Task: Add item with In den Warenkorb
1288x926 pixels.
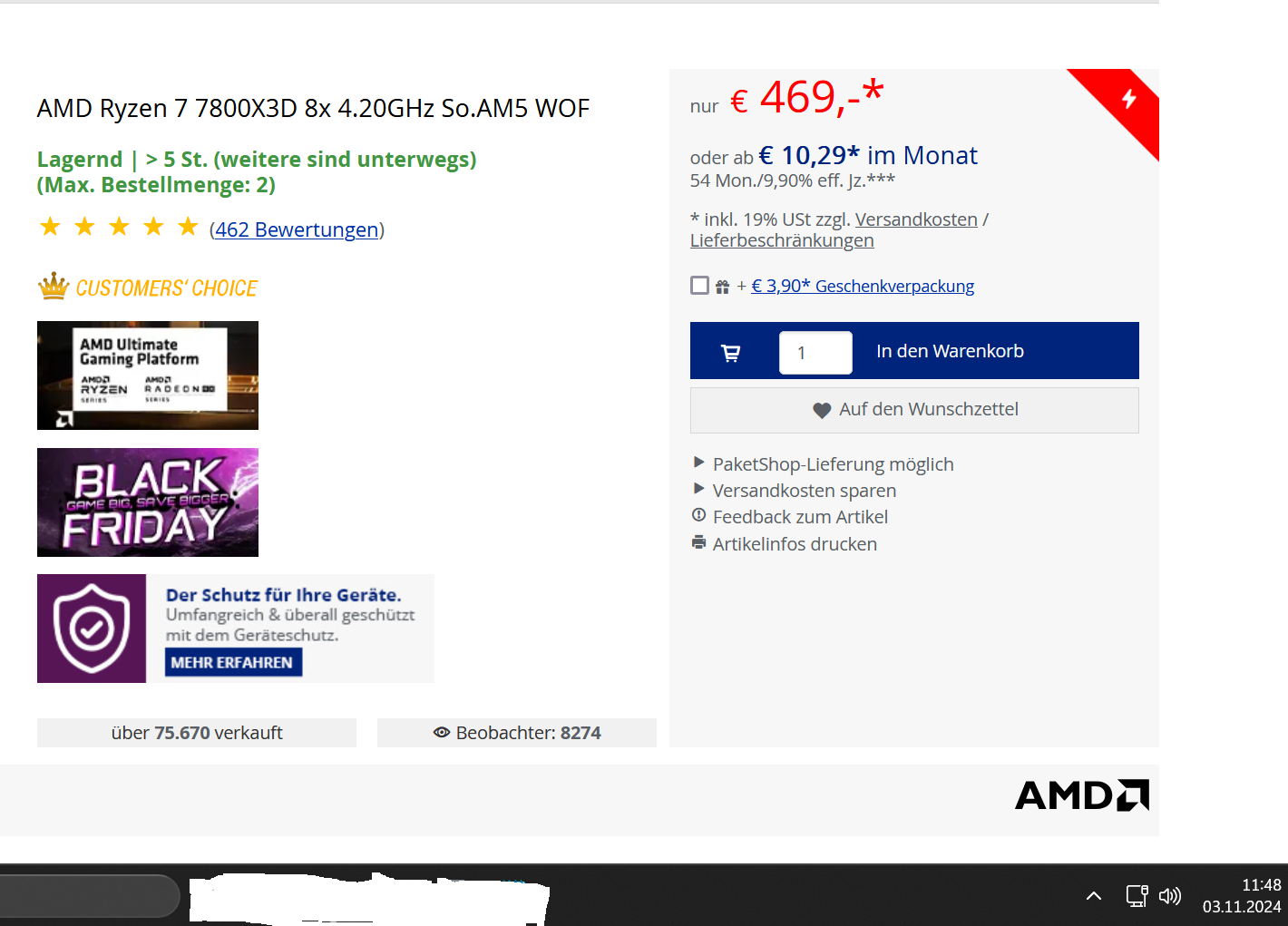Action: coord(950,351)
